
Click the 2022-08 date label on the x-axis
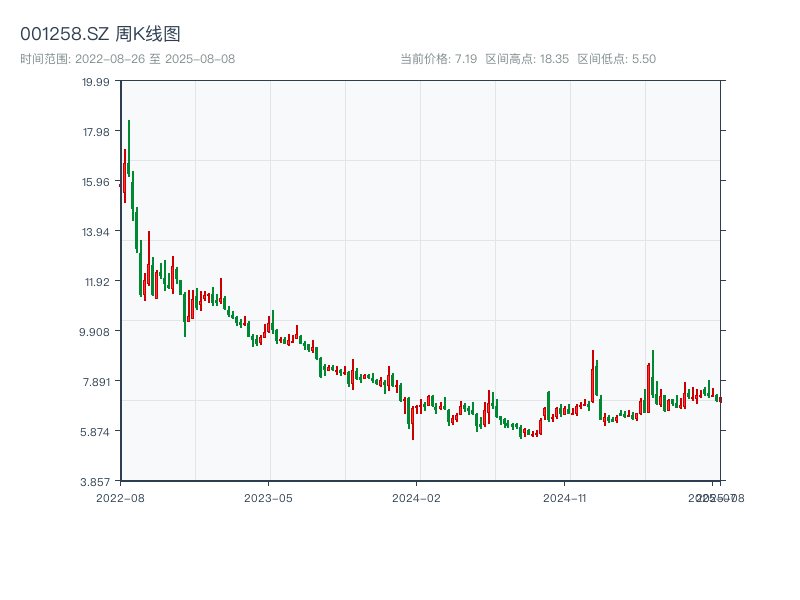121,496
